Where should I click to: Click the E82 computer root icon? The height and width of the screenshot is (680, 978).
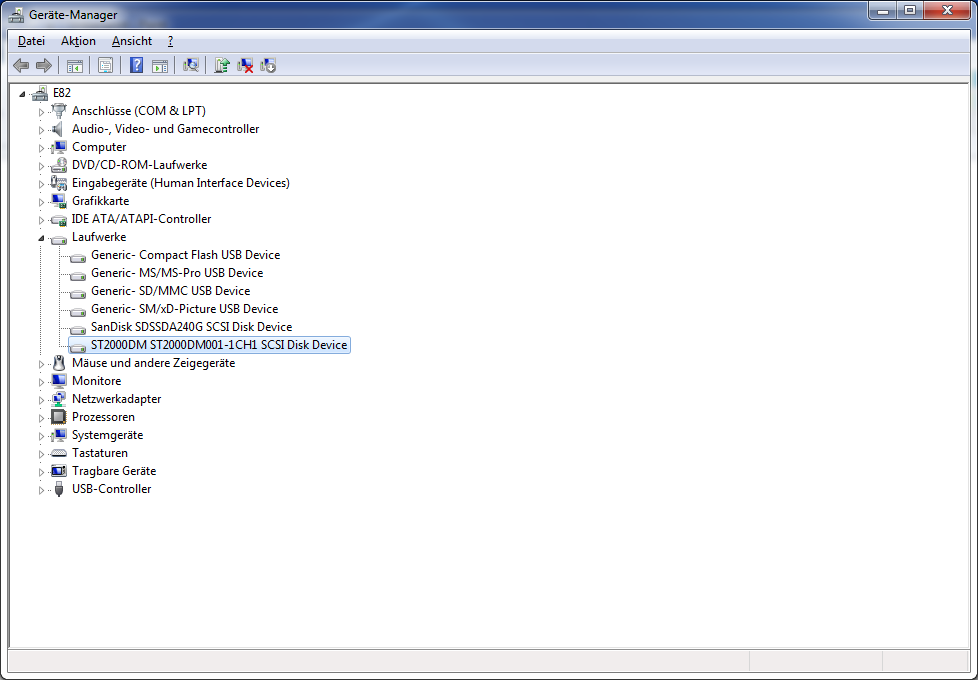(x=41, y=93)
